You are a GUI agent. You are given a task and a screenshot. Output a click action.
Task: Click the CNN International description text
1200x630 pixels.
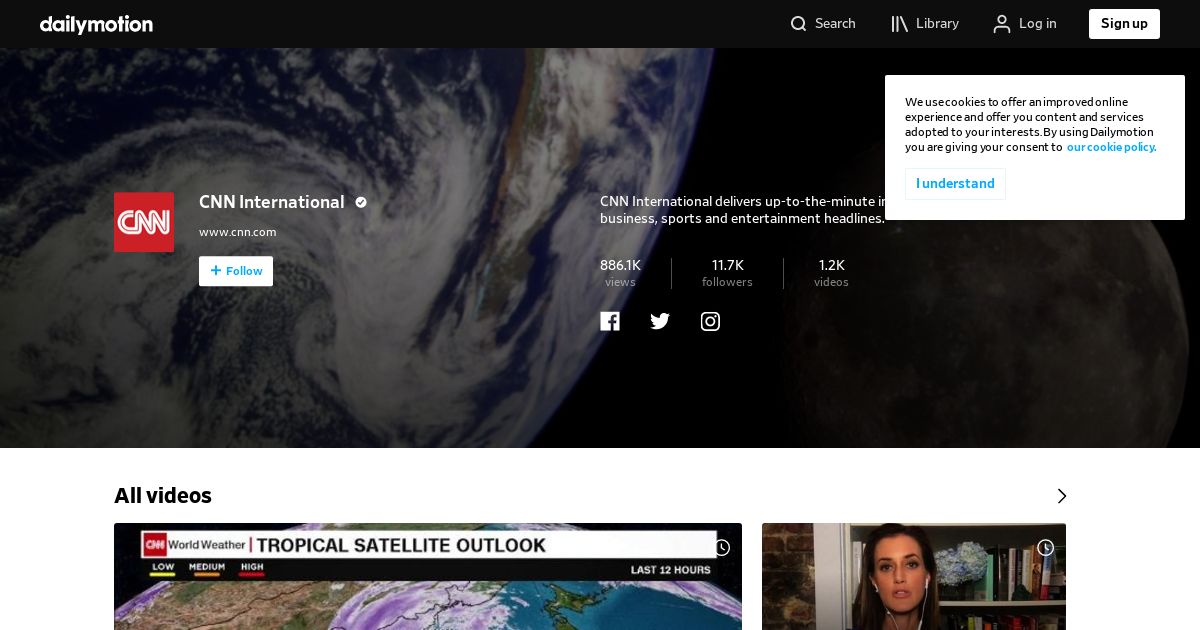[742, 210]
